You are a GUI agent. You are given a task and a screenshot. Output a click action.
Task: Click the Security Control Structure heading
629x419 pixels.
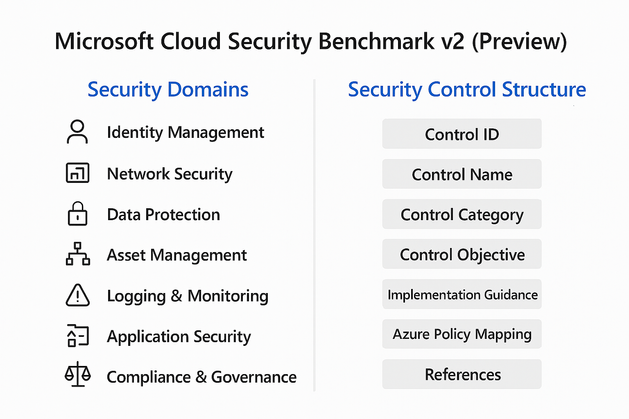point(467,90)
